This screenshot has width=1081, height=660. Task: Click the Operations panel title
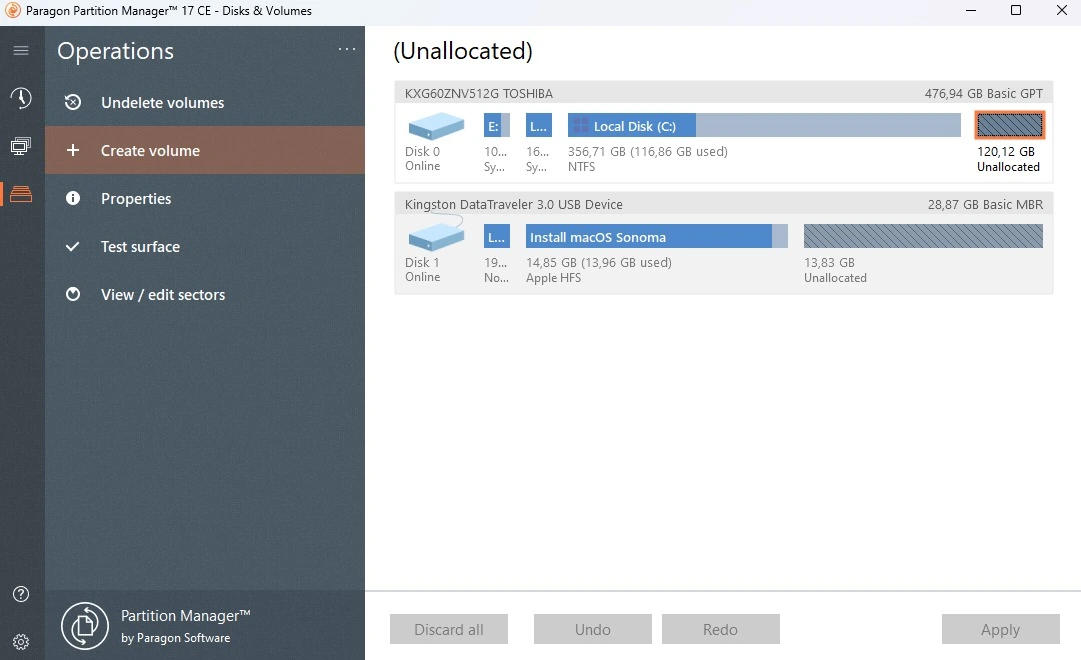coord(115,51)
